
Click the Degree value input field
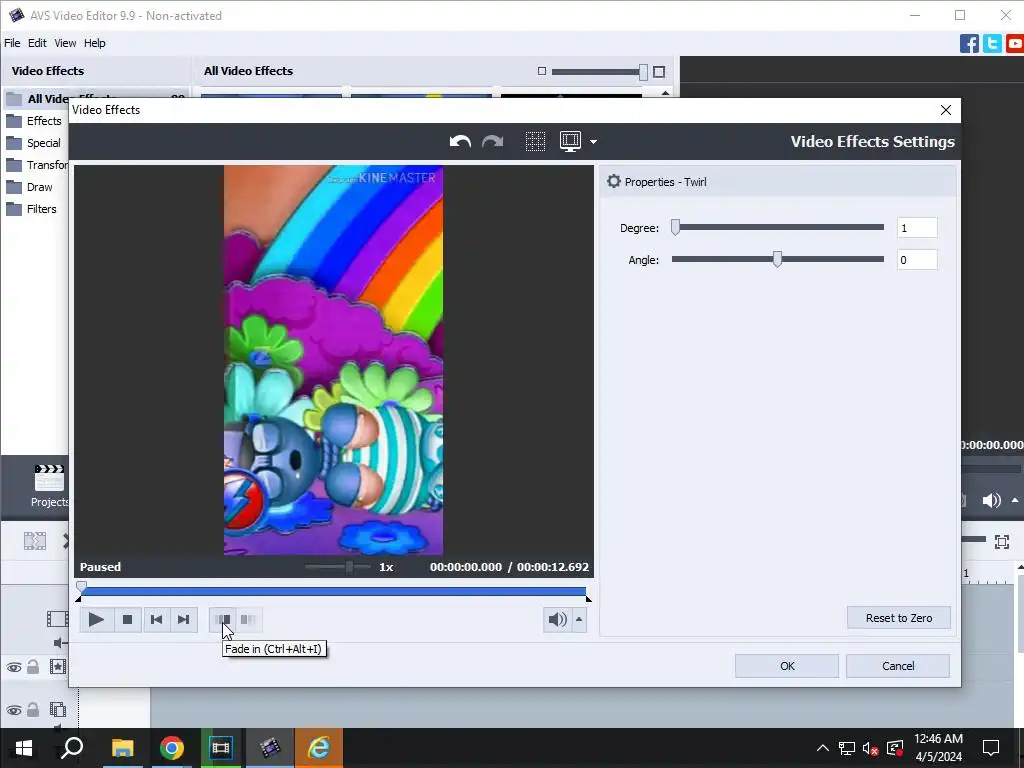coord(917,228)
